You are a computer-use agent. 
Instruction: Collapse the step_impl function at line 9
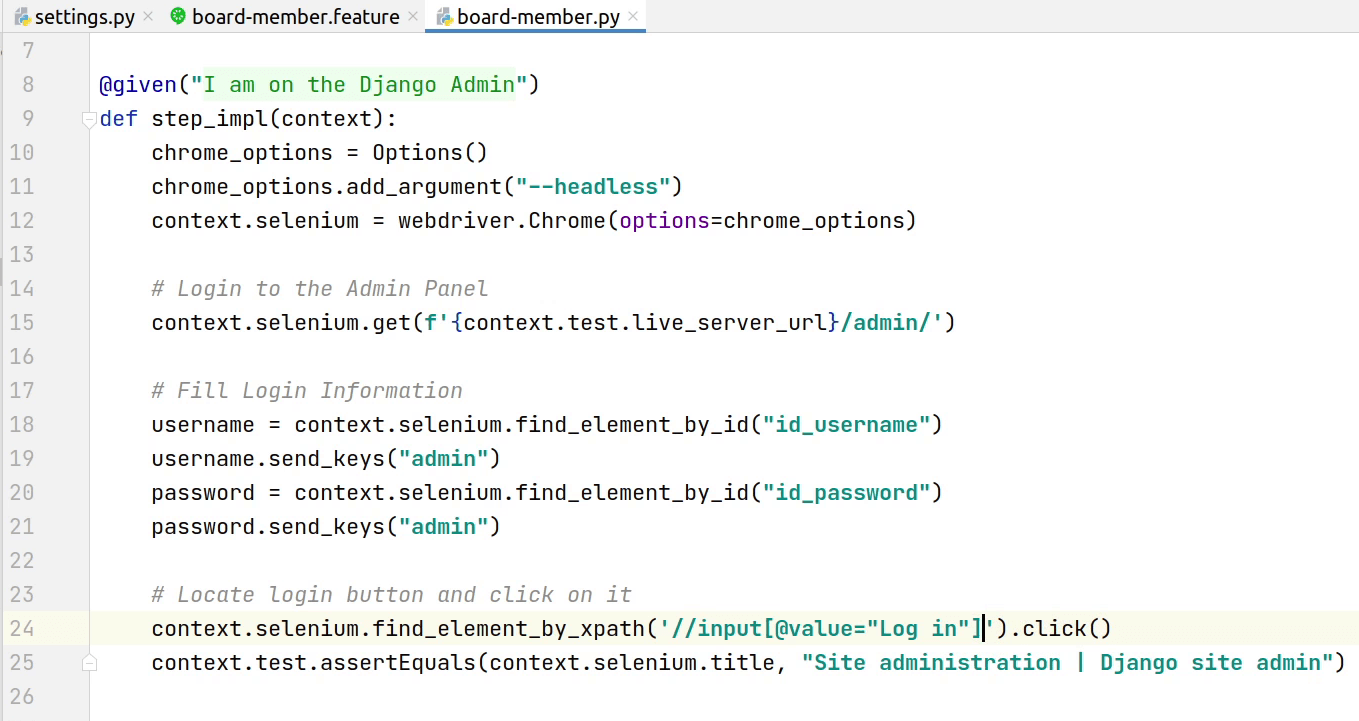tap(89, 120)
